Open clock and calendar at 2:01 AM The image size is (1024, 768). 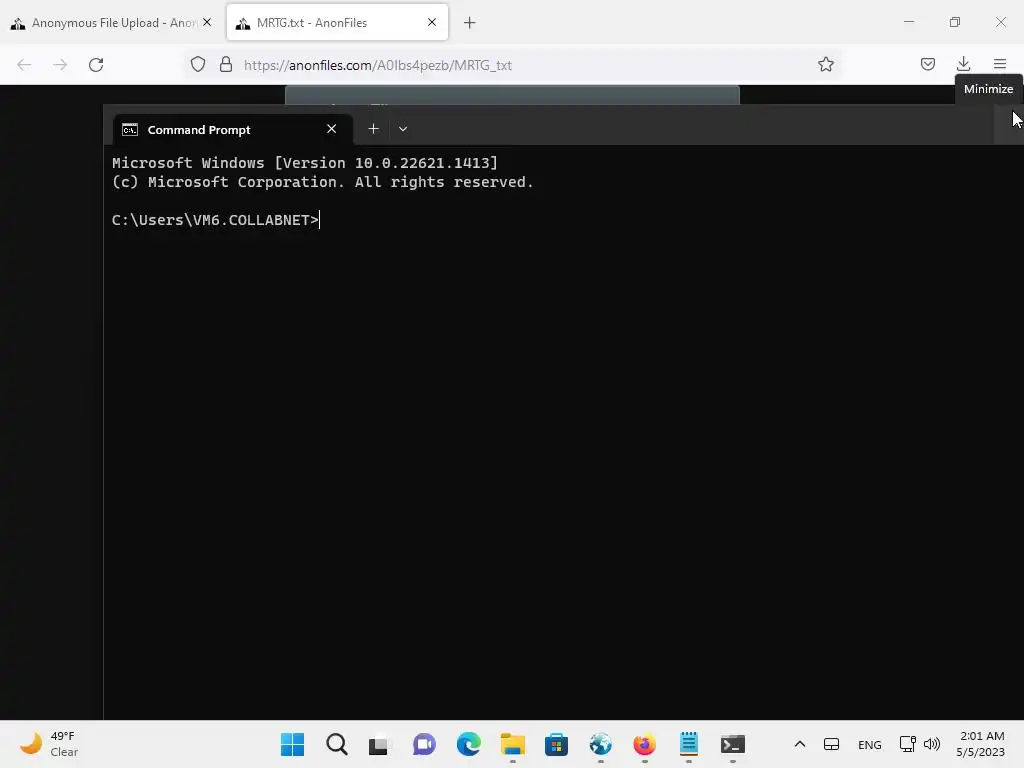981,744
